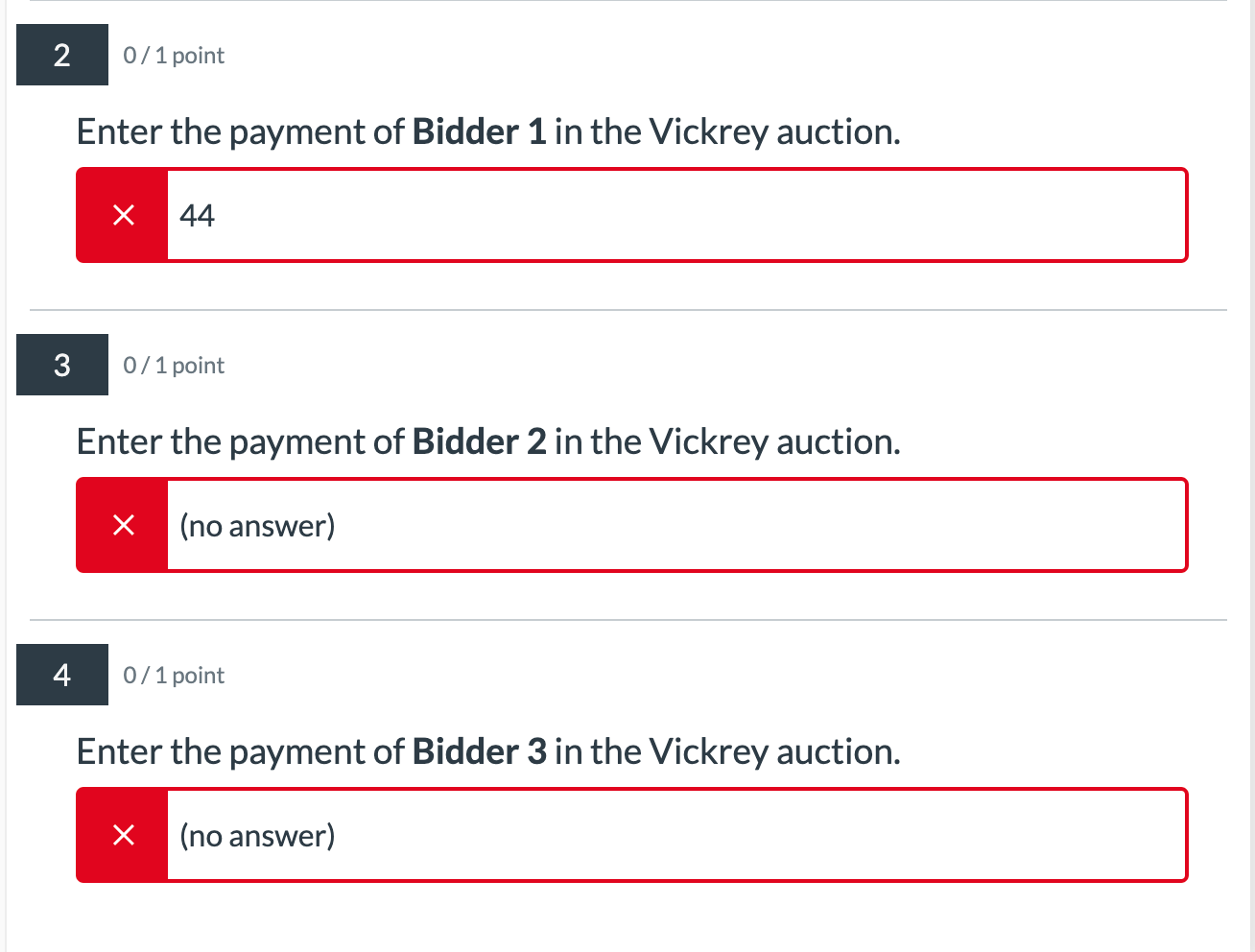
Task: Click the Bidder 3 payment question text
Action: coord(488,751)
